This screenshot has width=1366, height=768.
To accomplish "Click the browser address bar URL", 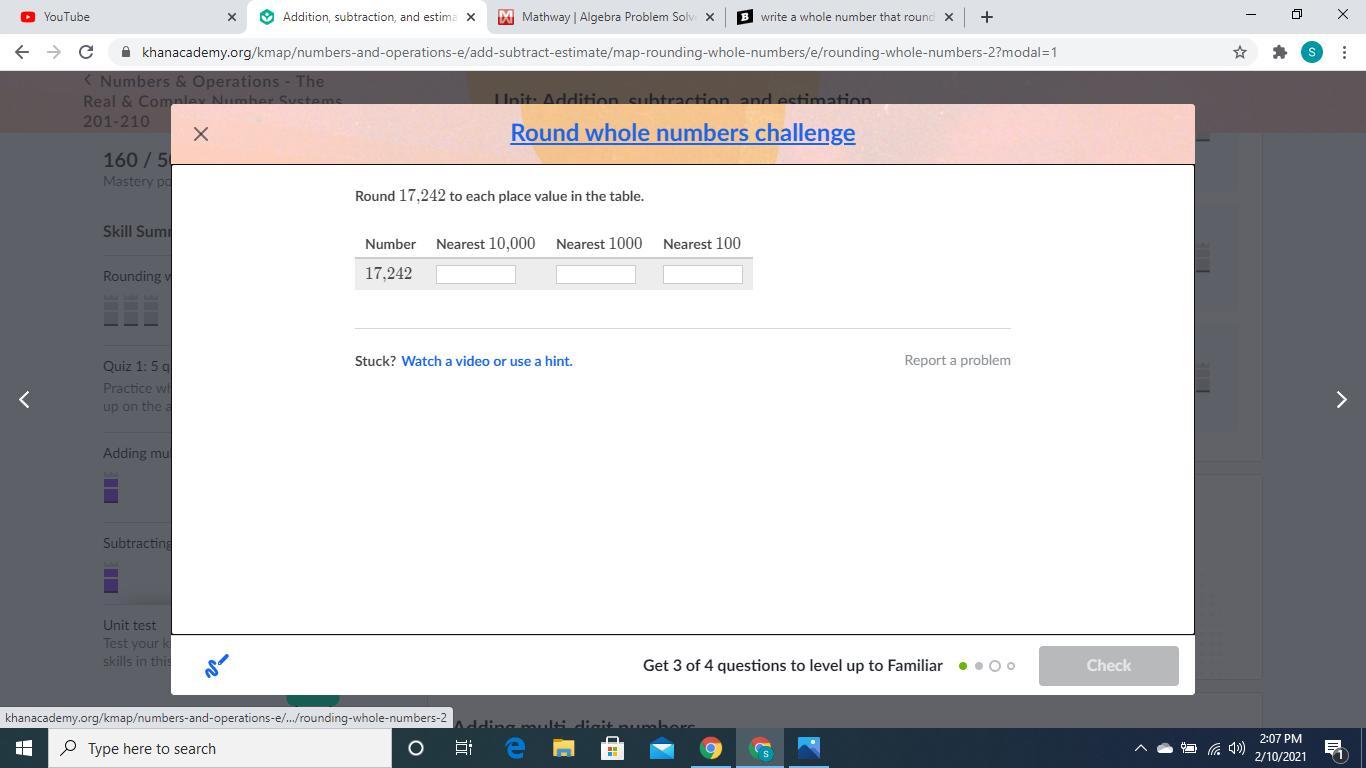I will 599,52.
